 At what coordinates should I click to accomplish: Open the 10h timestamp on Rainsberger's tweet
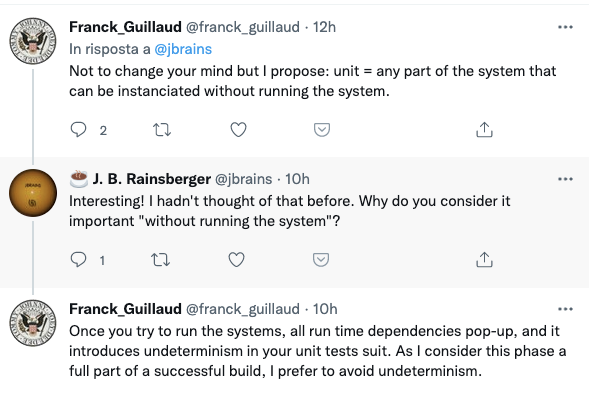click(x=297, y=179)
